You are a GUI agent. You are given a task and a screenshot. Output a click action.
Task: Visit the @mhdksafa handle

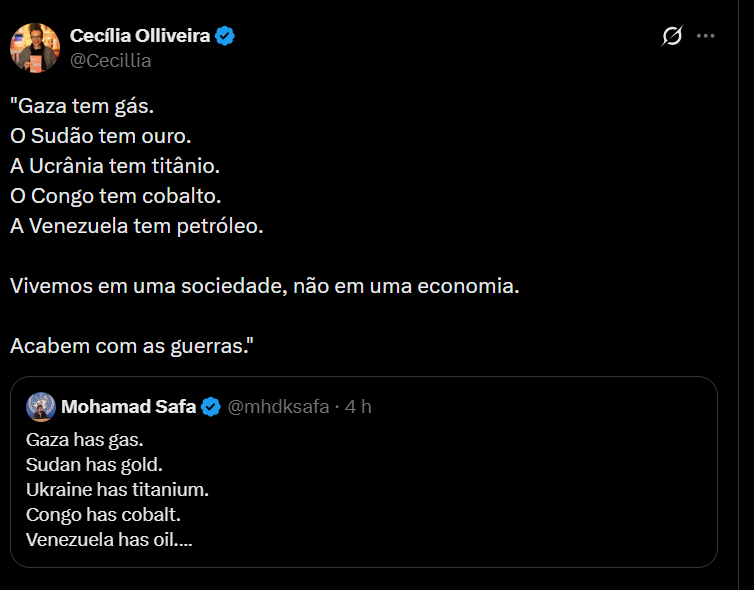(278, 406)
